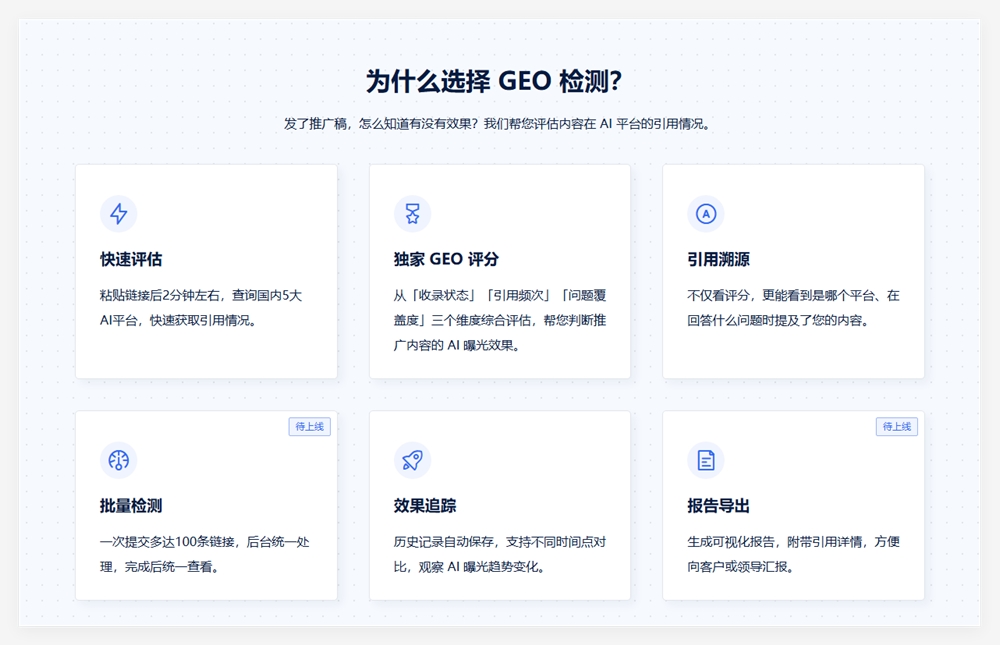This screenshot has width=1000, height=645.
Task: Switch to the 效果追踪 section
Action: click(414, 505)
